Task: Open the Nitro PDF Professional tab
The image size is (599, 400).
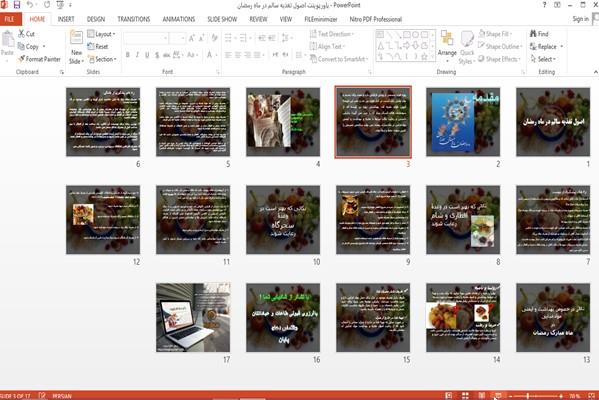Action: [x=376, y=19]
